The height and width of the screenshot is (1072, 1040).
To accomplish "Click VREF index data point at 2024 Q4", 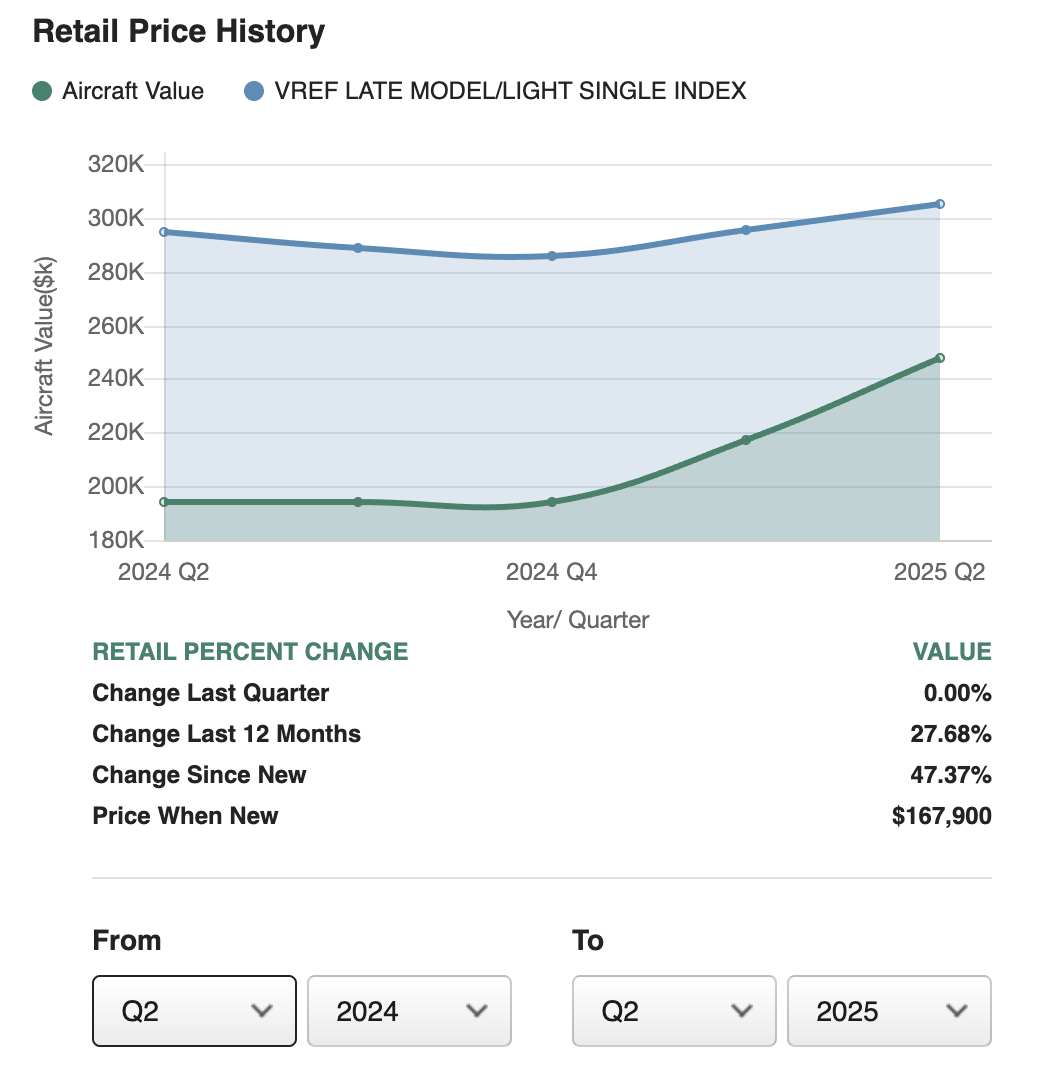I will coord(552,256).
